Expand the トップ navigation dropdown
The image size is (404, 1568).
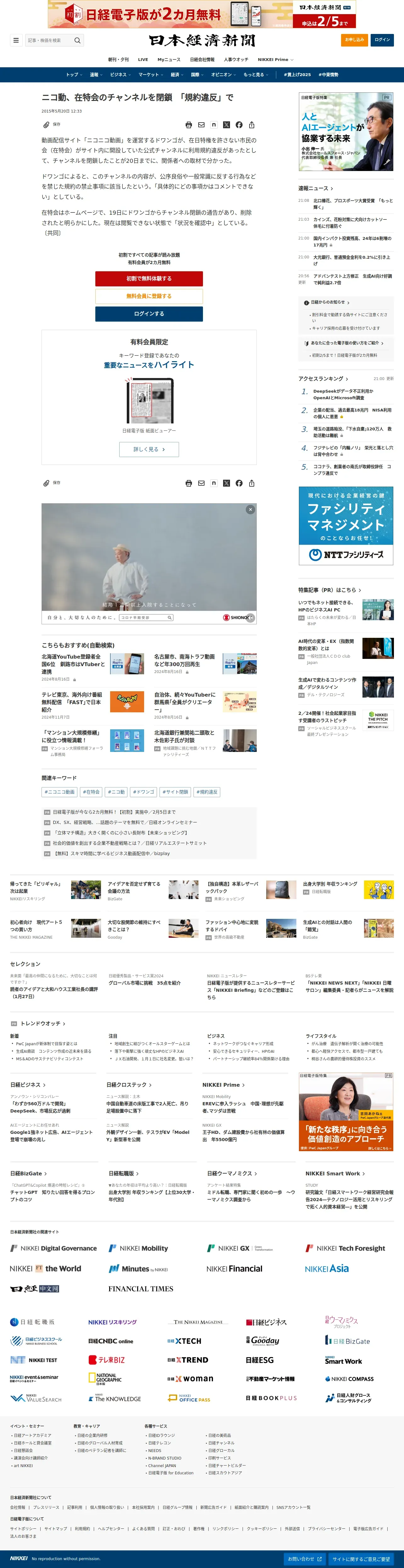(x=74, y=75)
